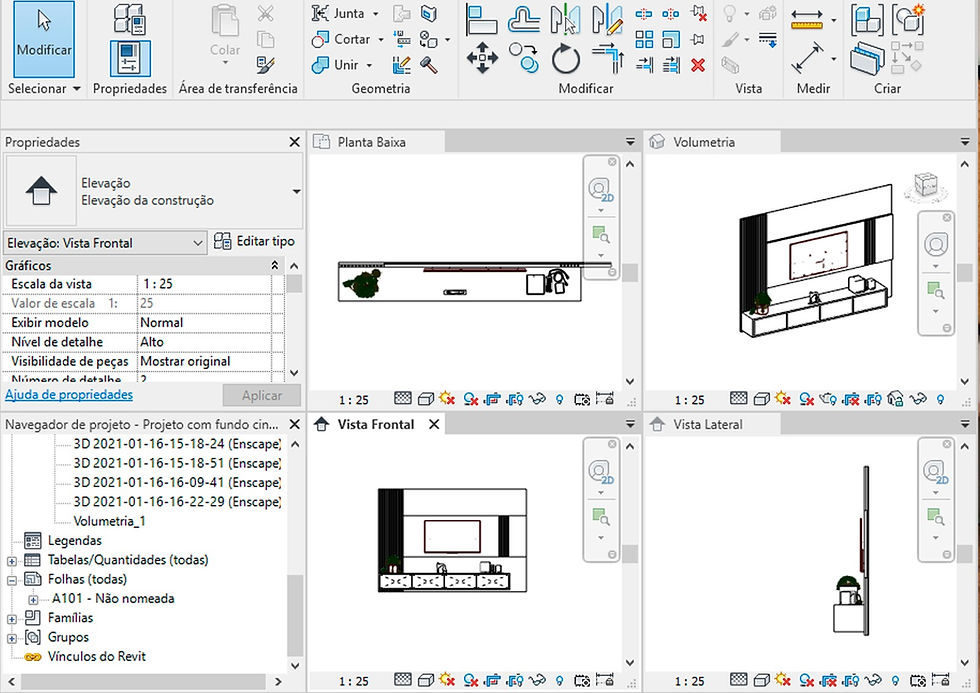The image size is (980, 693).
Task: Click the Create Parts icon
Action: [868, 58]
